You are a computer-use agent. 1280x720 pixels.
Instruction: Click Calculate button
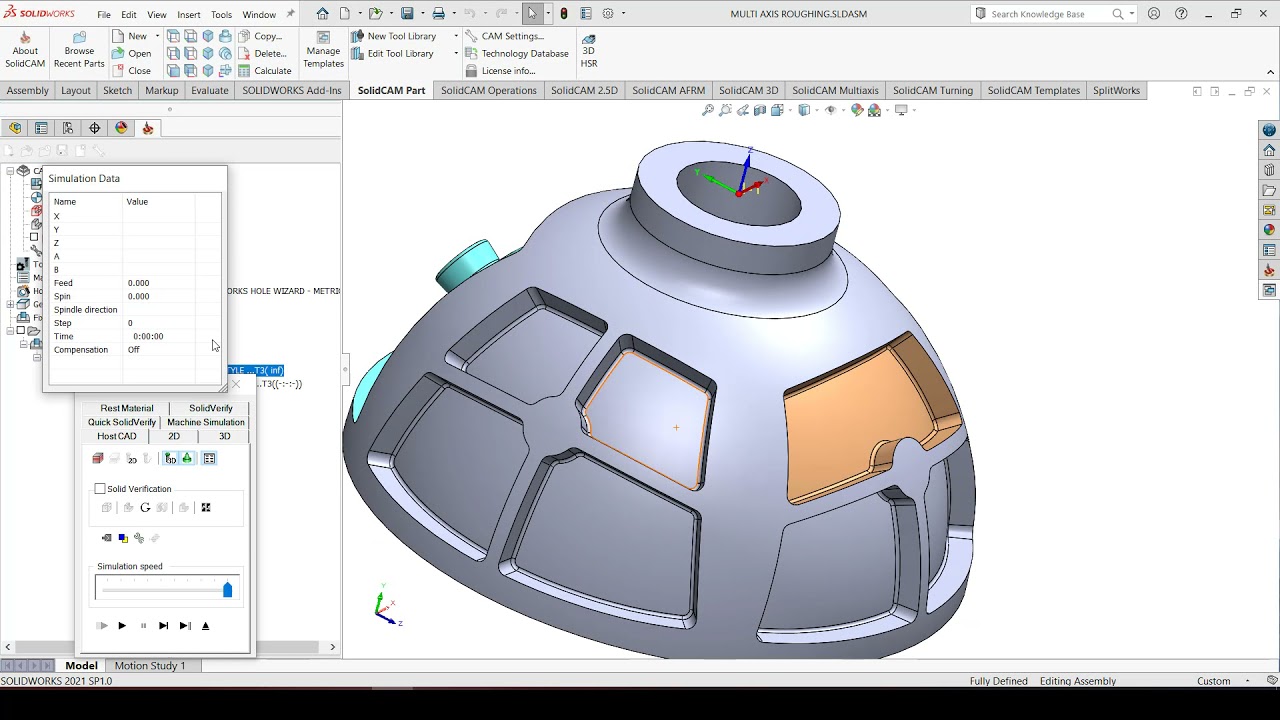coord(263,71)
